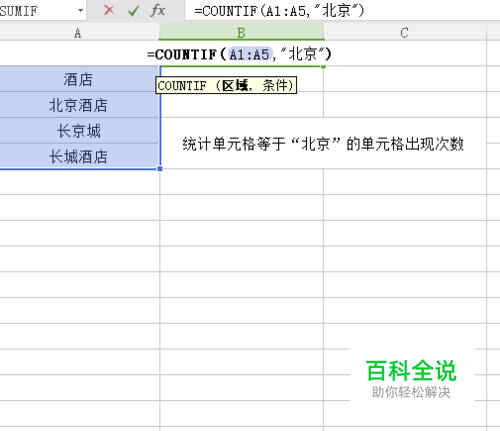Screen dimensions: 500x431
Task: Confirm formula with the green checkmark
Action: [133, 11]
